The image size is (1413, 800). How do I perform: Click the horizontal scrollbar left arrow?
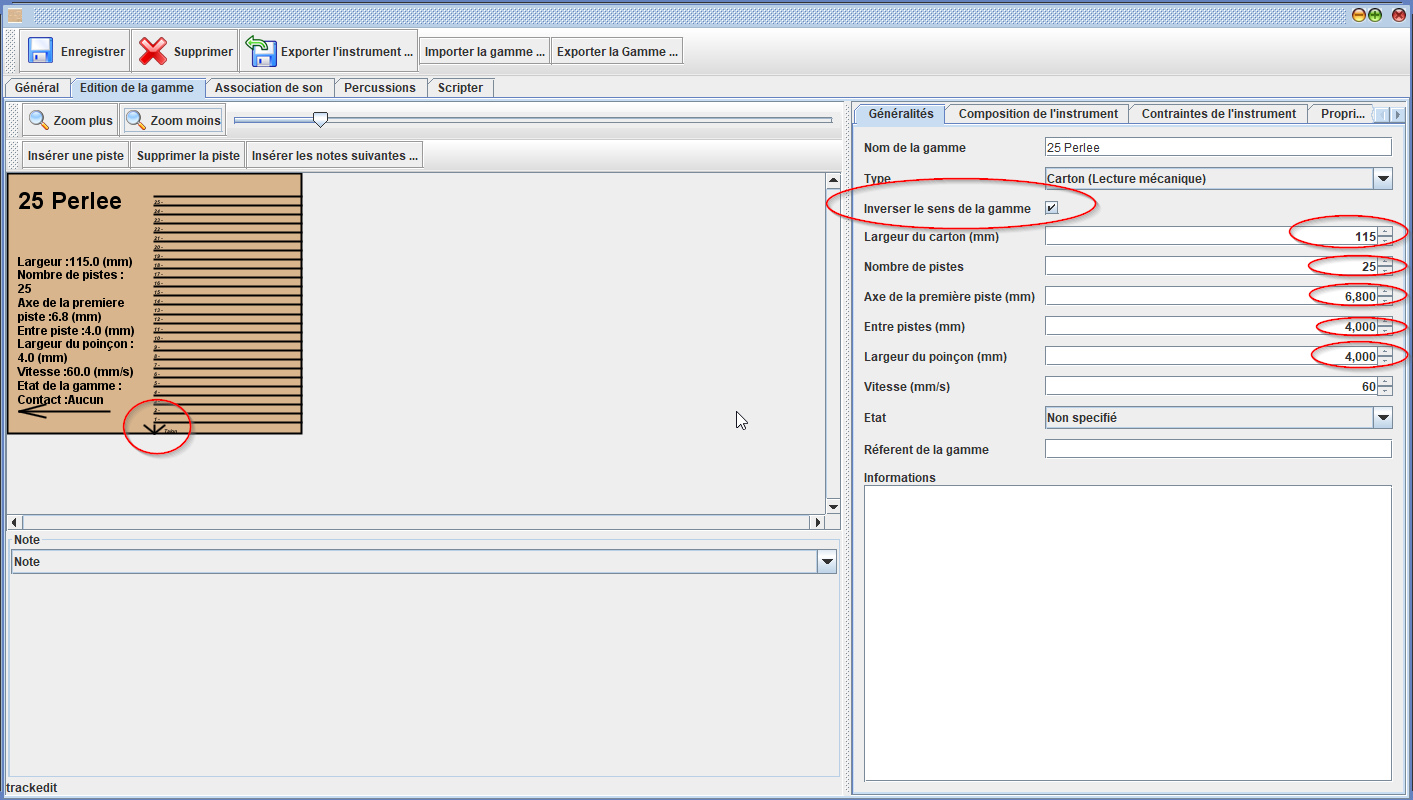(x=14, y=522)
